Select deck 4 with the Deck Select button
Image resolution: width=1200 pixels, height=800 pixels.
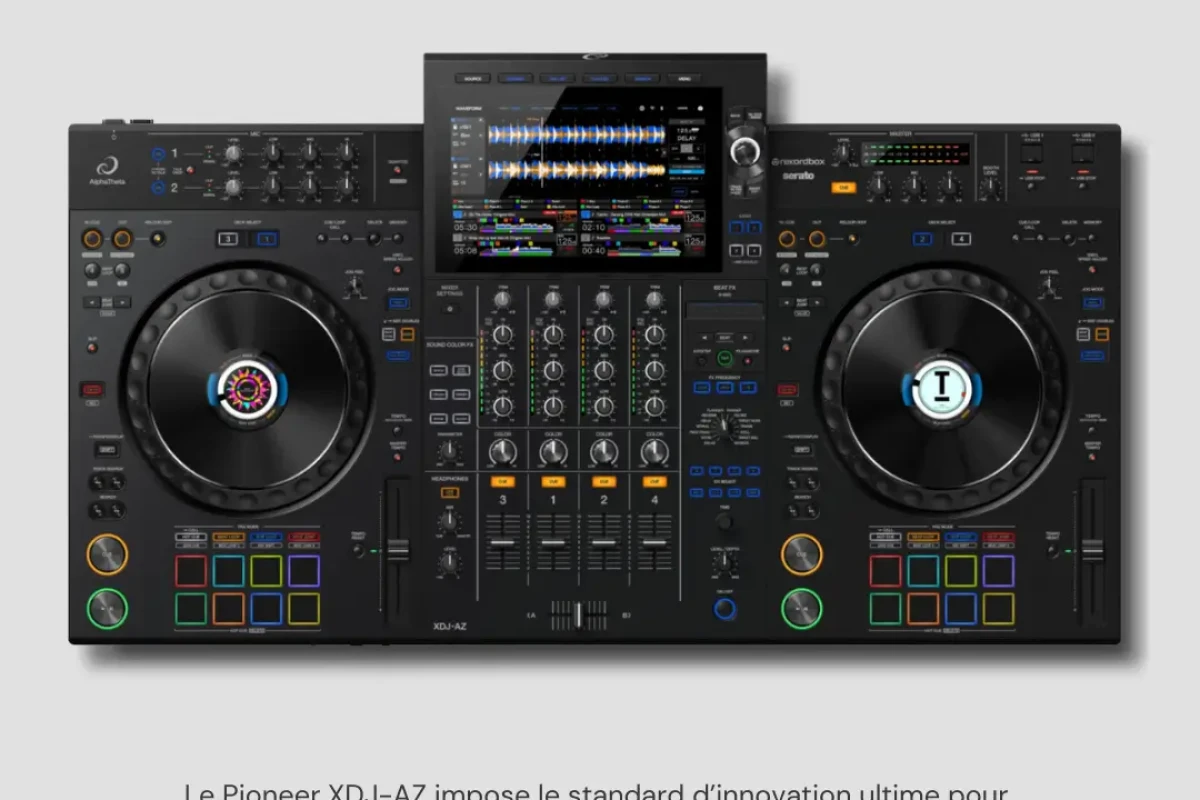960,239
